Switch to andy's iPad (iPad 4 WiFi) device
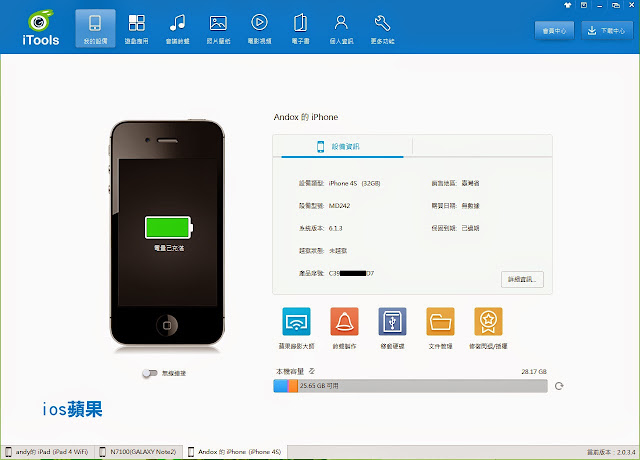The image size is (640, 460). point(48,452)
